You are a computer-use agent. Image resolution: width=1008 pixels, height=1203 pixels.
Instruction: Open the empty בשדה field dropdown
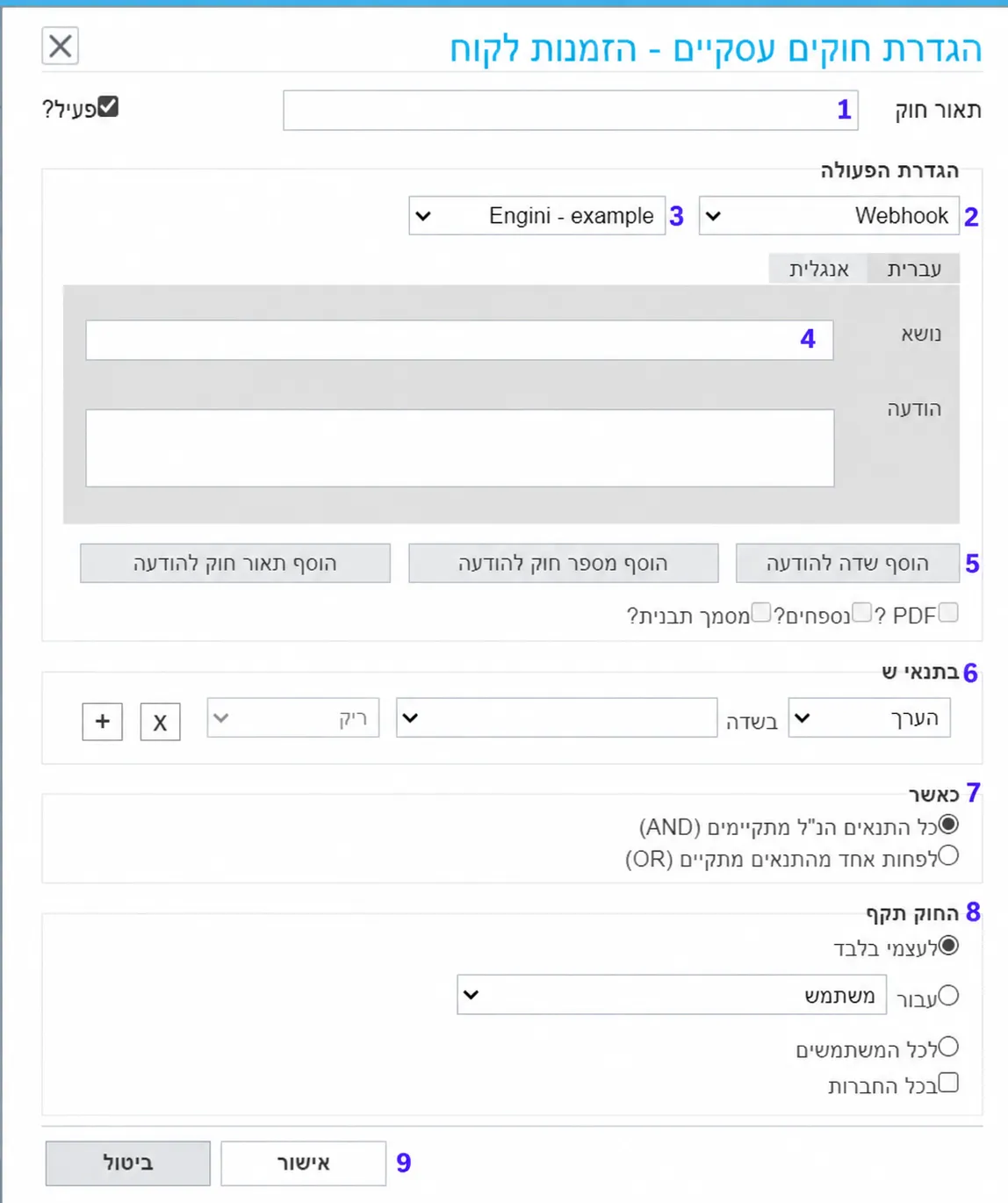coord(557,718)
